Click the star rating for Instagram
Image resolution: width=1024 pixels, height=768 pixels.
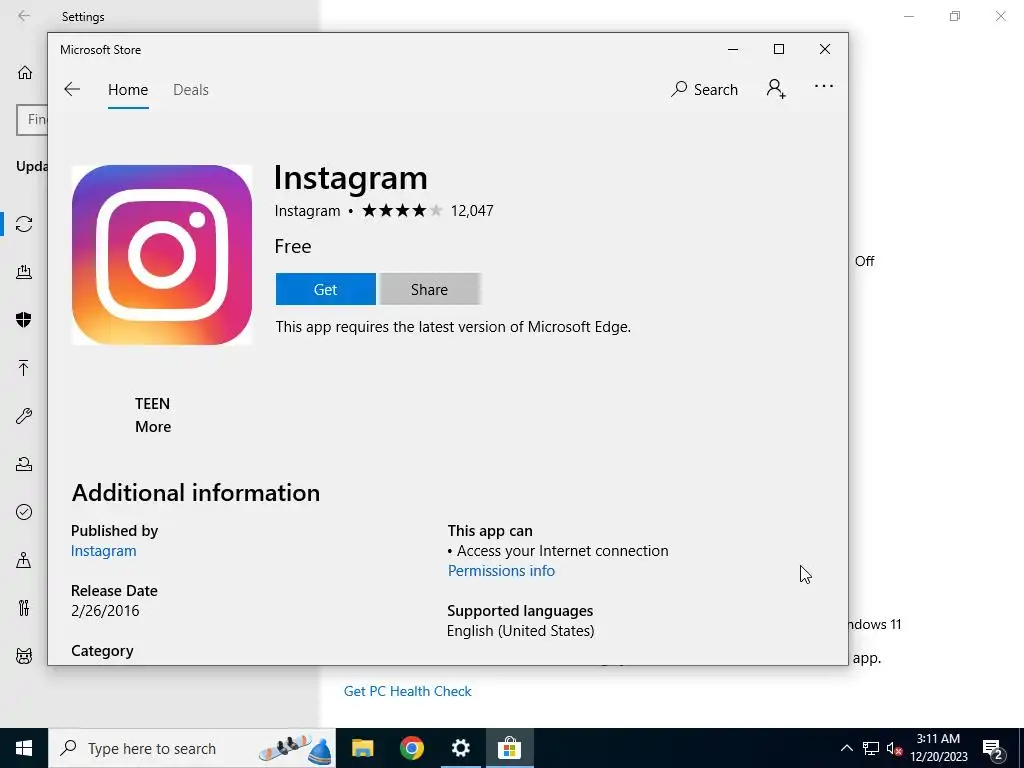point(402,210)
